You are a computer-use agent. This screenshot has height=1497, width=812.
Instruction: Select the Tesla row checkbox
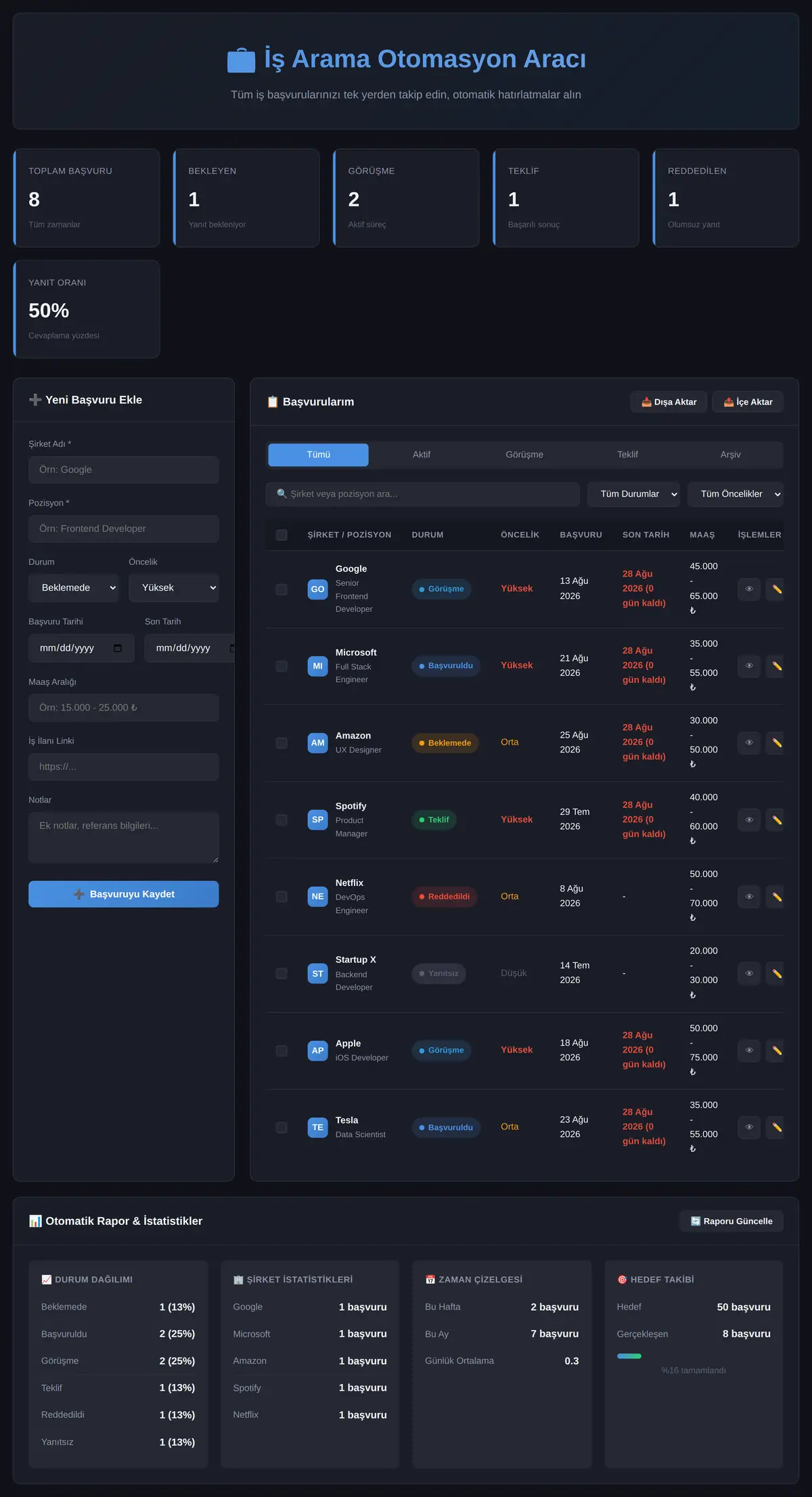[281, 1127]
